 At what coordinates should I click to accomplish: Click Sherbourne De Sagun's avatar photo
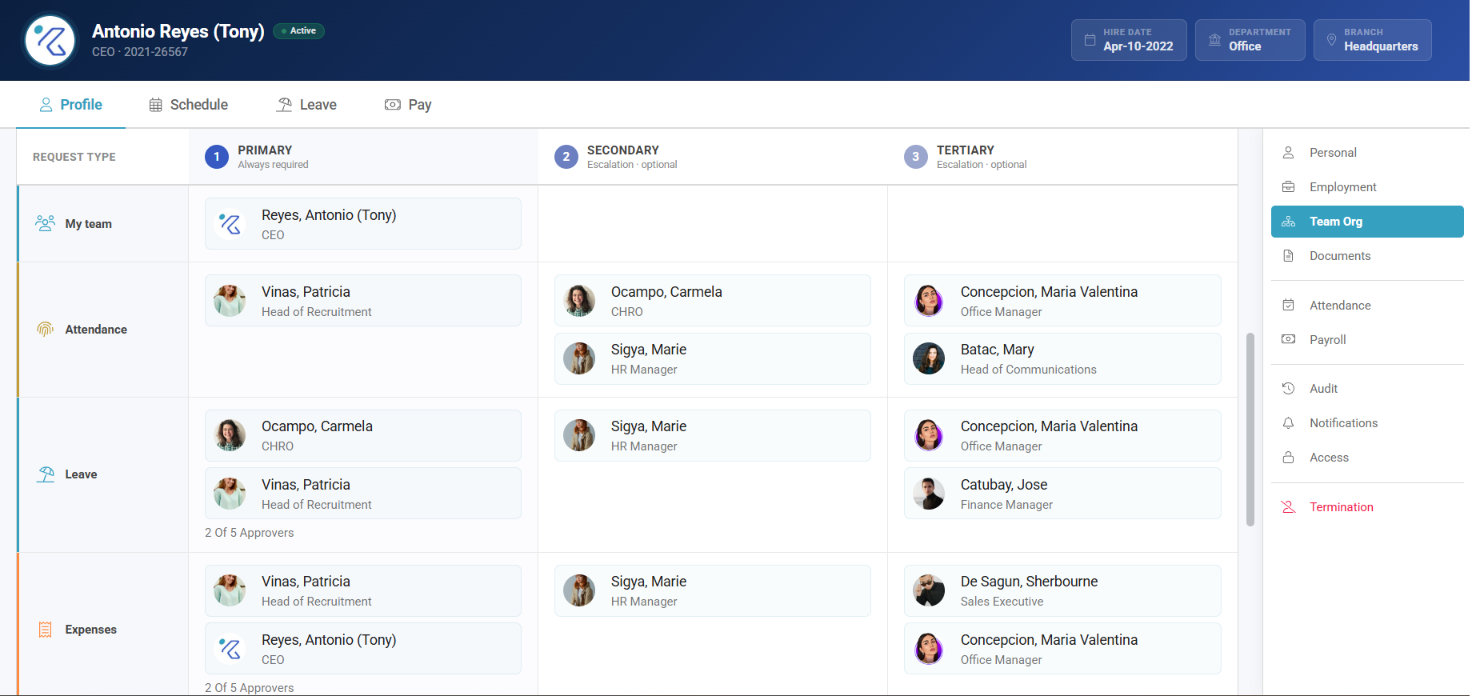click(929, 591)
